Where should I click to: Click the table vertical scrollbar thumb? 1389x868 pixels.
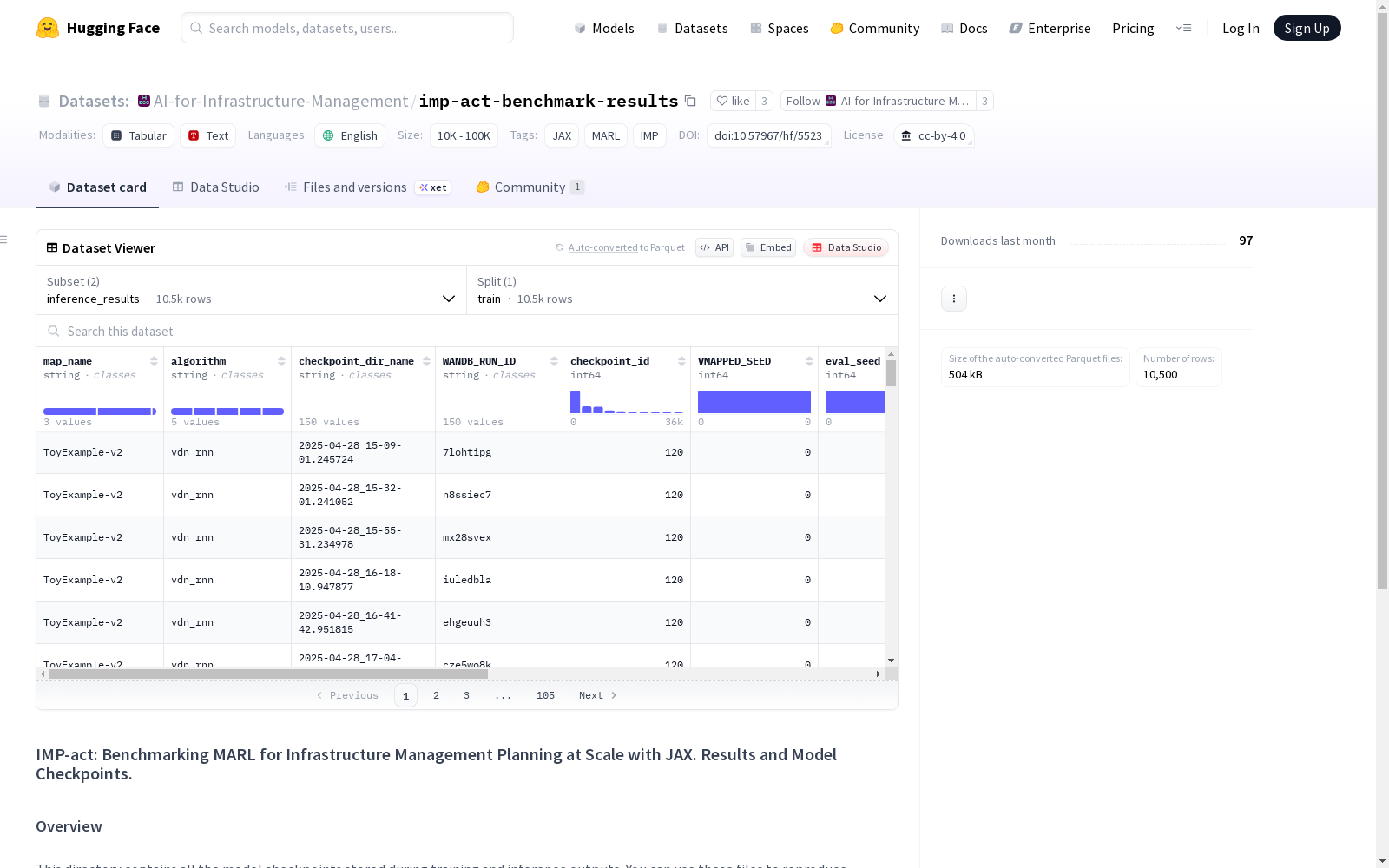891,373
